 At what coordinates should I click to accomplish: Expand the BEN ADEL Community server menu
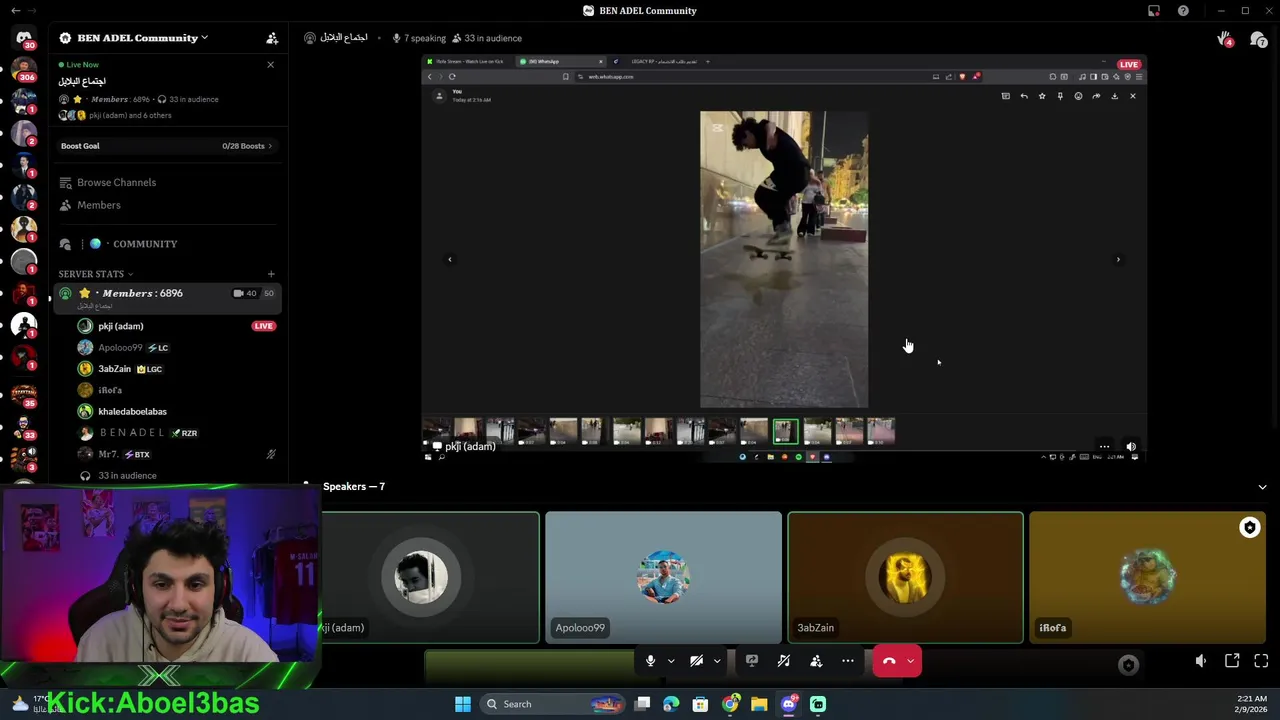tap(142, 38)
